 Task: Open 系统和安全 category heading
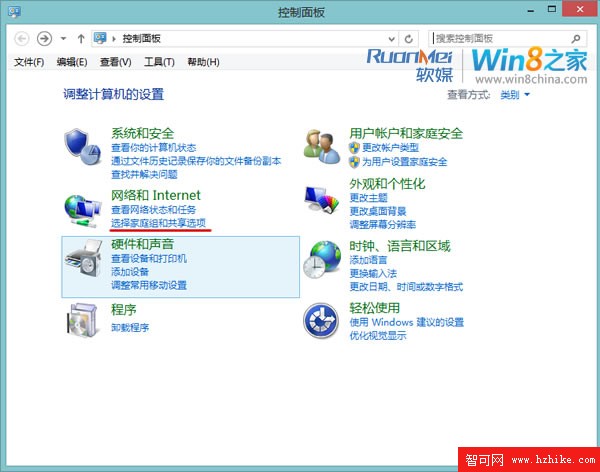[x=143, y=133]
